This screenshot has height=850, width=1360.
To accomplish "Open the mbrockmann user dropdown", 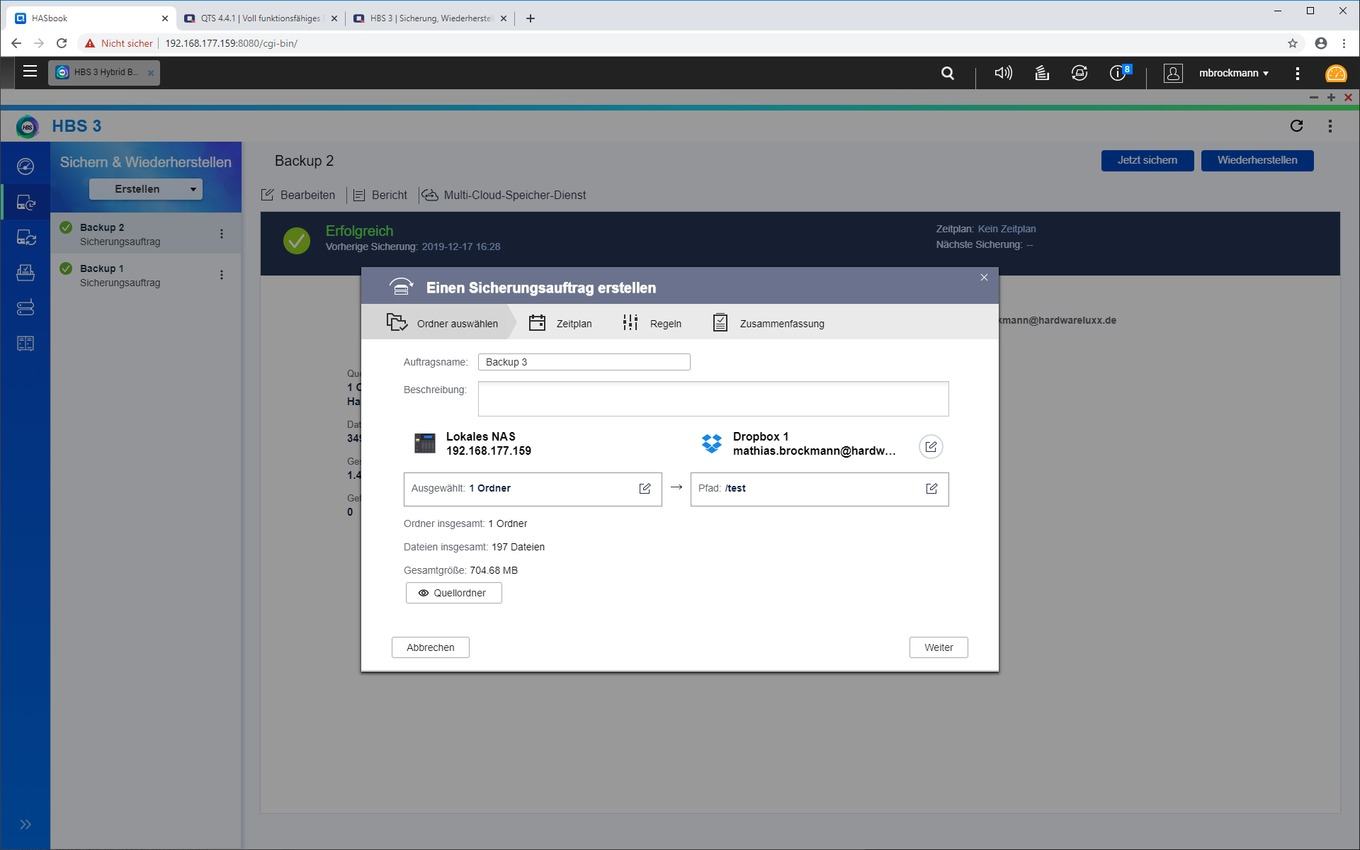I will pos(1234,73).
